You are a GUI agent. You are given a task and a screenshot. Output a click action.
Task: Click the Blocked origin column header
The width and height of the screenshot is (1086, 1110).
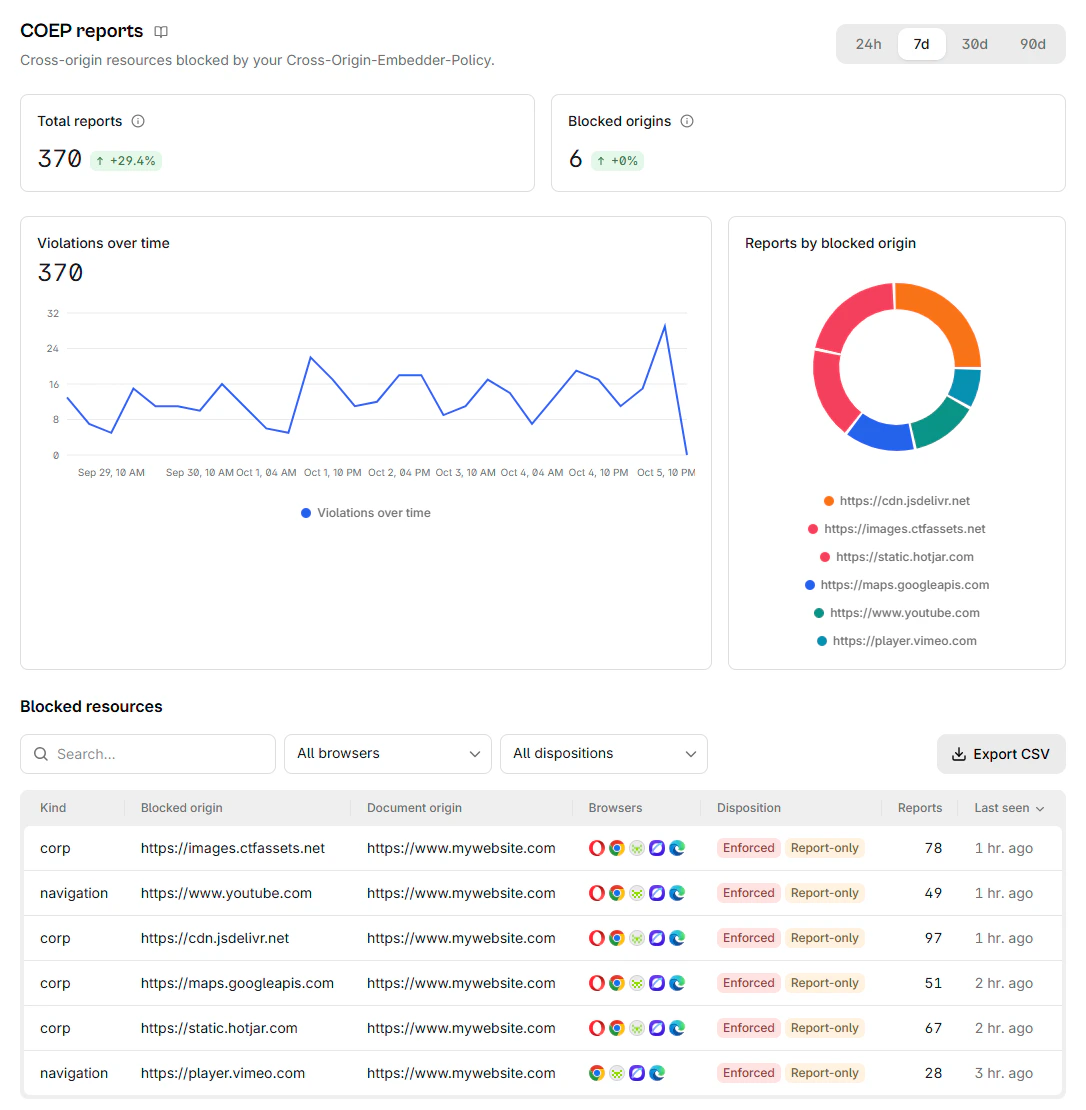point(181,808)
